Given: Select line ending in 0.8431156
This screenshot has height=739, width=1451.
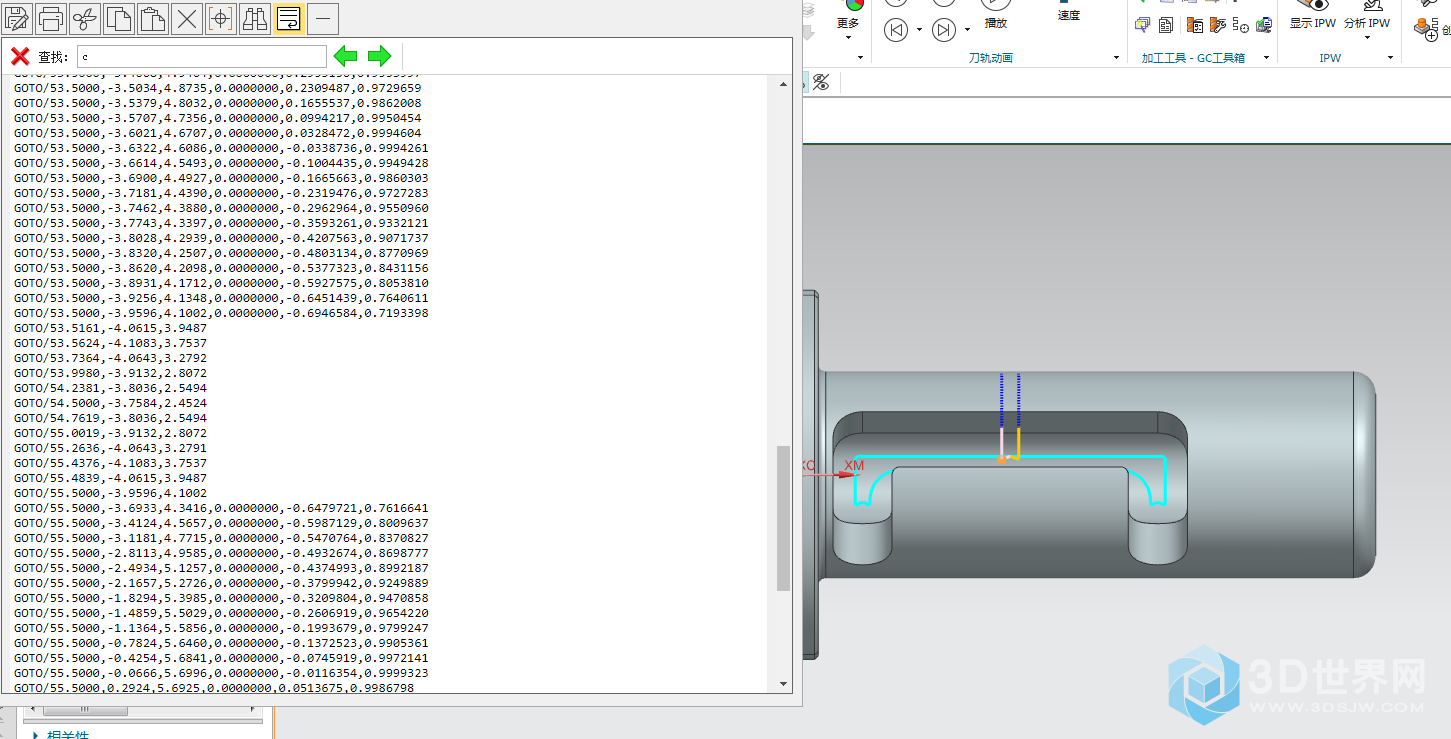Looking at the screenshot, I should (221, 268).
